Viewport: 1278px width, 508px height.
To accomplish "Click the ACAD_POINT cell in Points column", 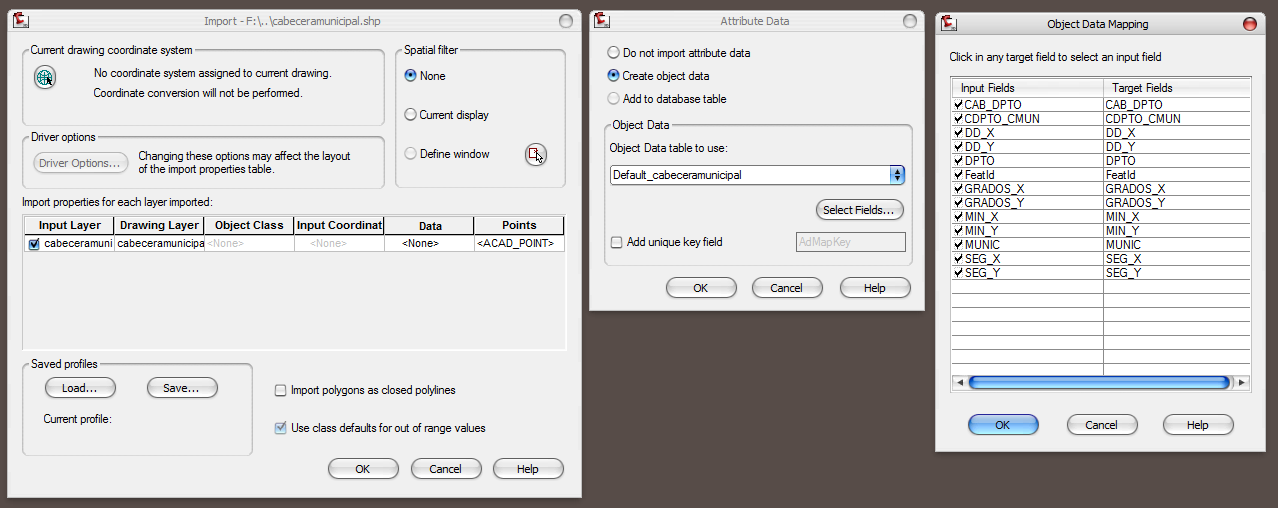I will [x=519, y=244].
